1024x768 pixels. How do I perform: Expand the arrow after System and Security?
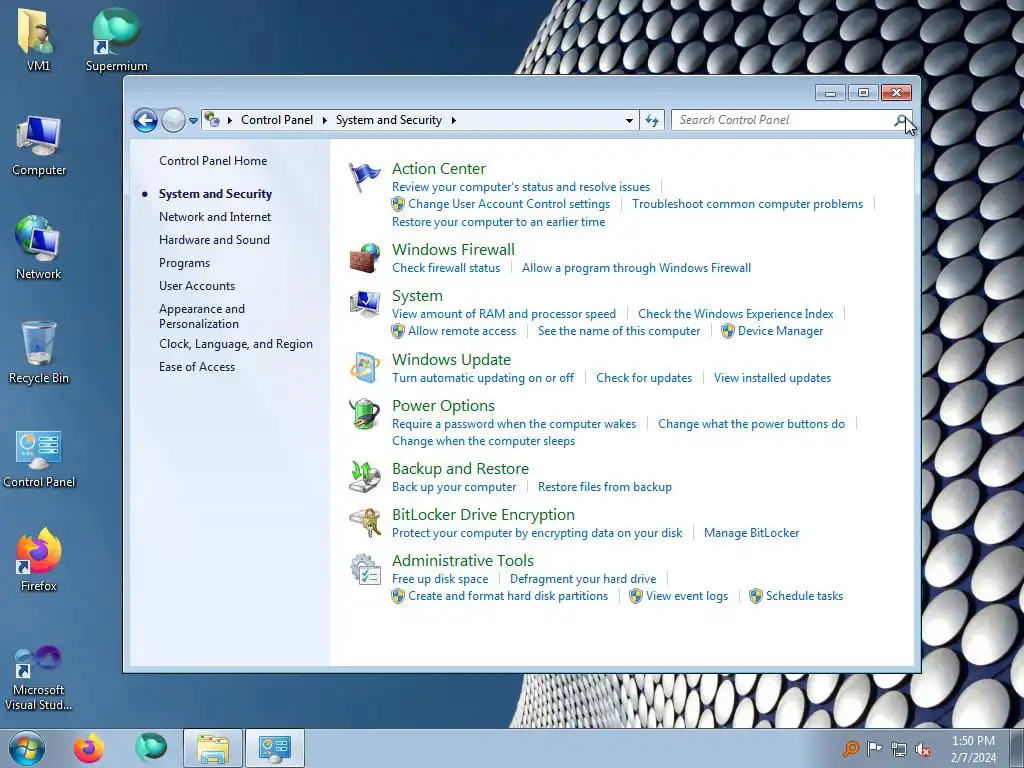(453, 120)
